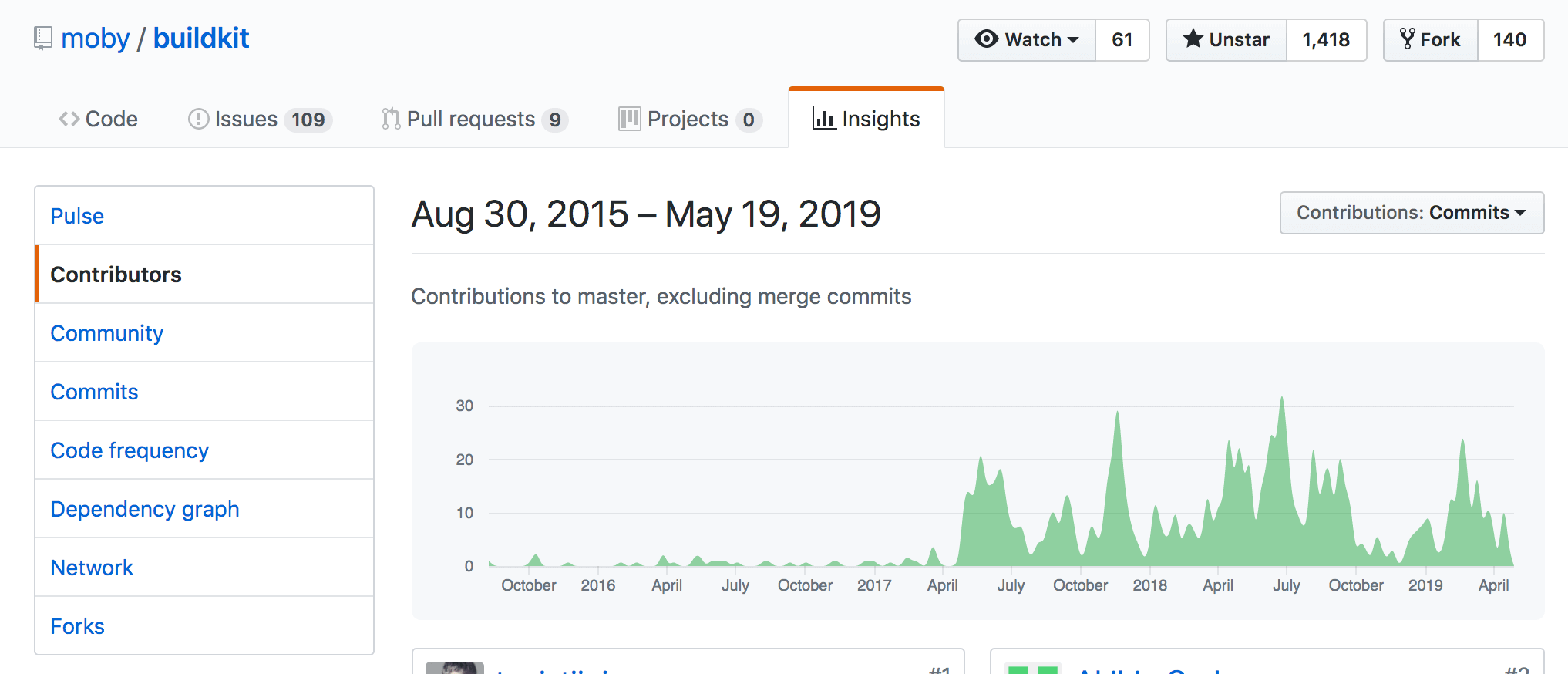
Task: Click the #1 contributor avatar thumbnail
Action: pyautogui.click(x=455, y=668)
